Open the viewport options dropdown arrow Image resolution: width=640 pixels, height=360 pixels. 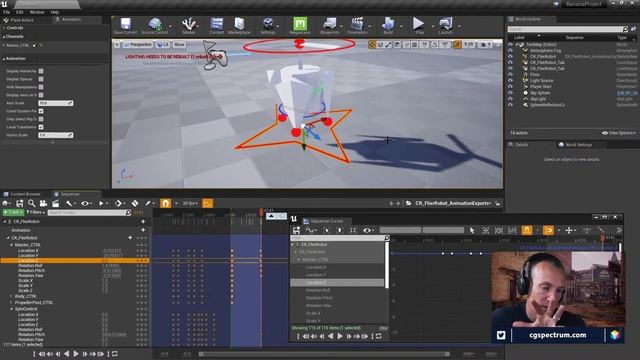(x=117, y=44)
